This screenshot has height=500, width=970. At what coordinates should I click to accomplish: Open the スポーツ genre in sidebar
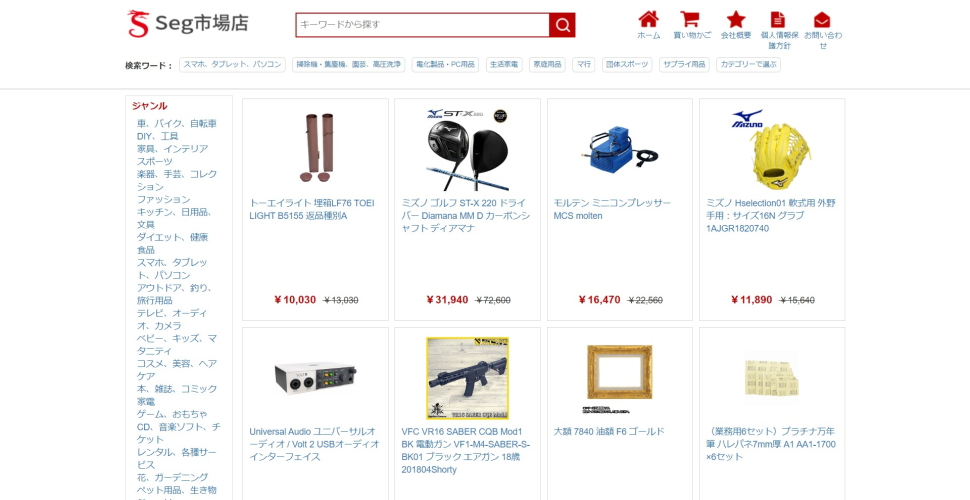pos(155,161)
